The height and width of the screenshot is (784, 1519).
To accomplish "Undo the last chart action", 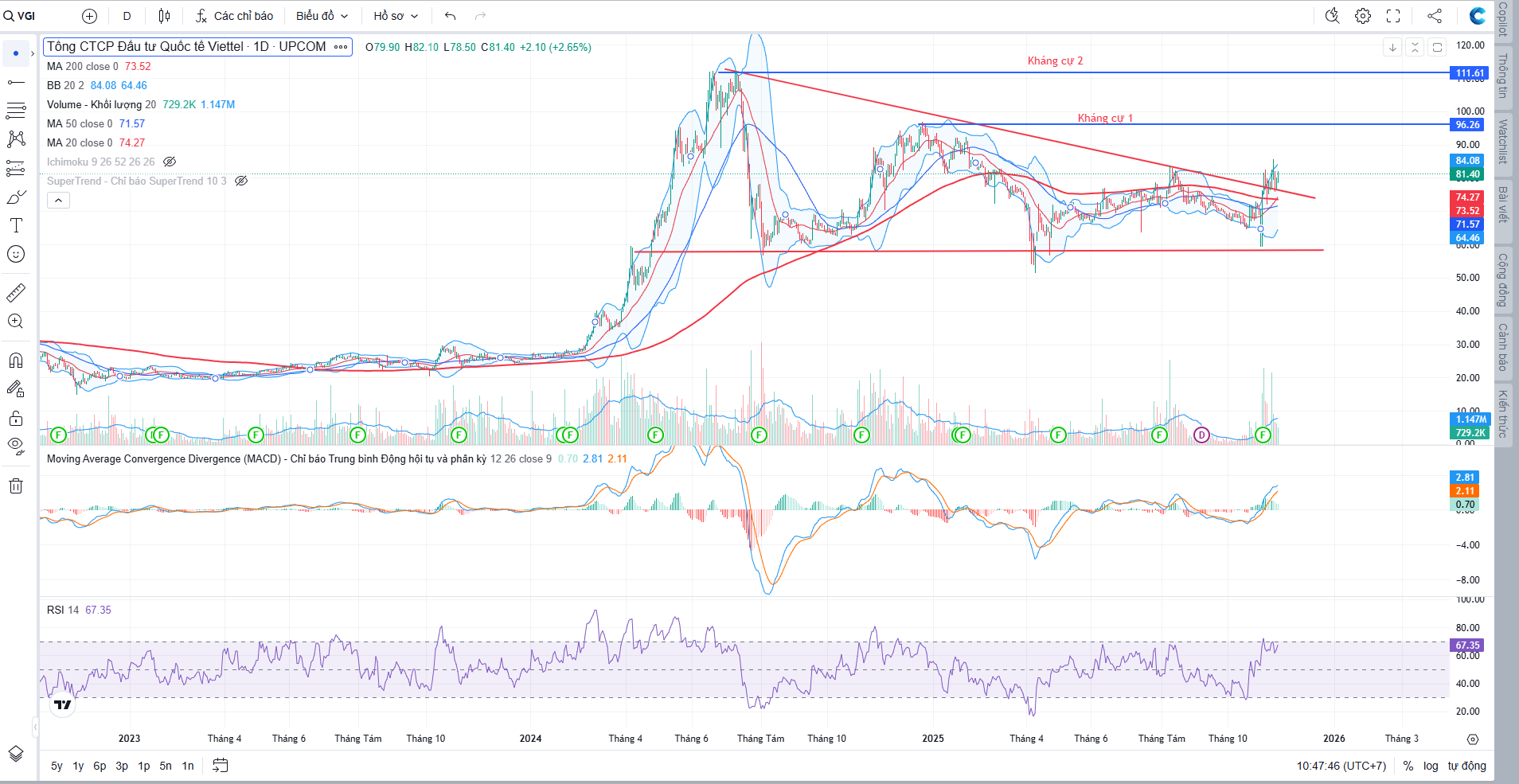I will [451, 16].
